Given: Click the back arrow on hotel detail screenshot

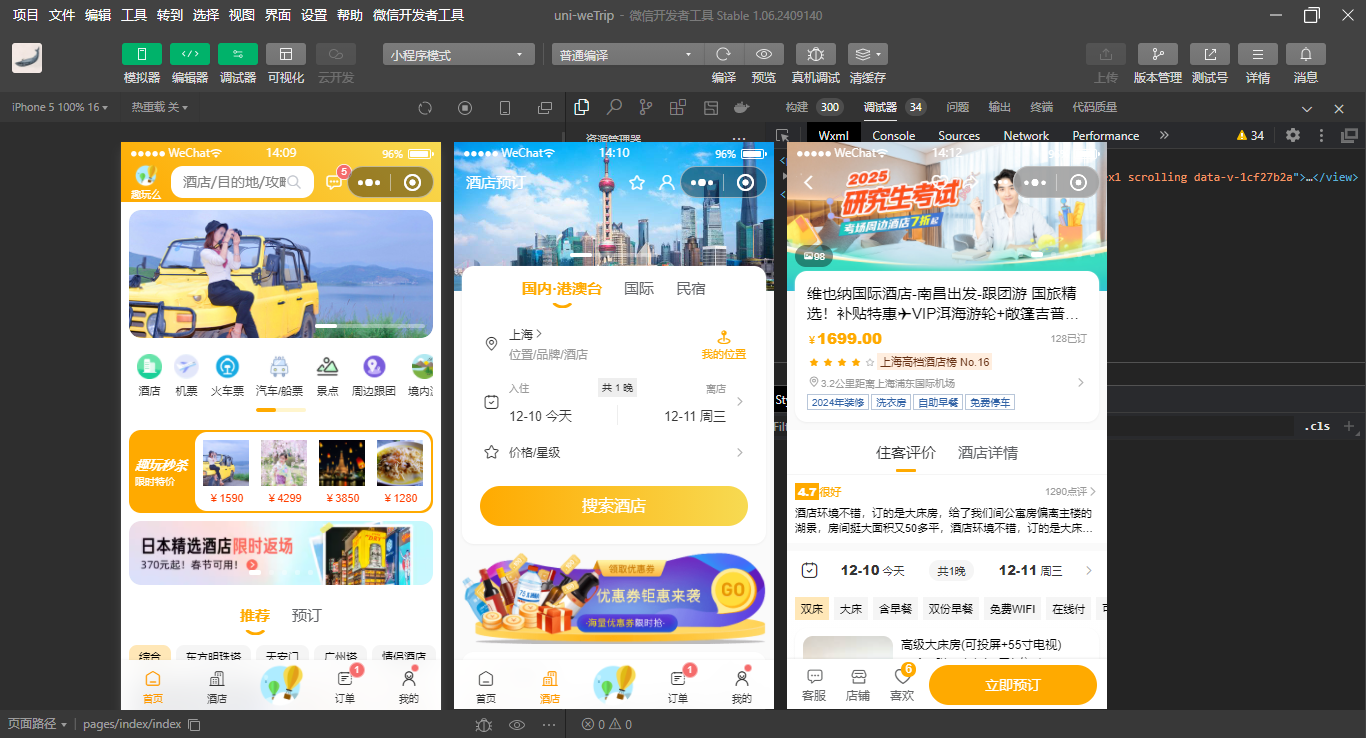Looking at the screenshot, I should (809, 182).
